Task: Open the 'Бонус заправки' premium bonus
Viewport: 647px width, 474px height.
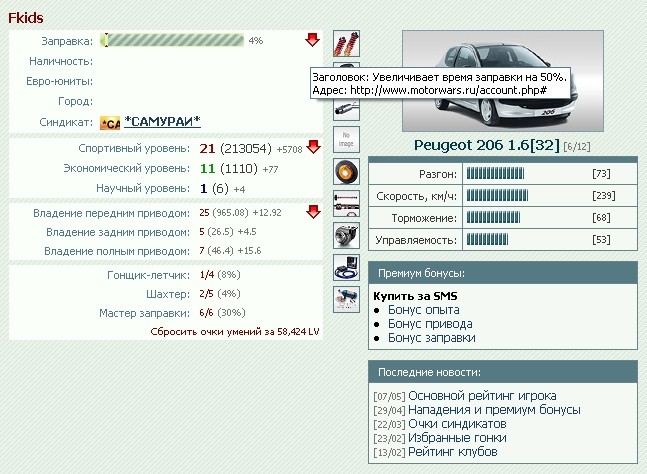Action: (432, 338)
